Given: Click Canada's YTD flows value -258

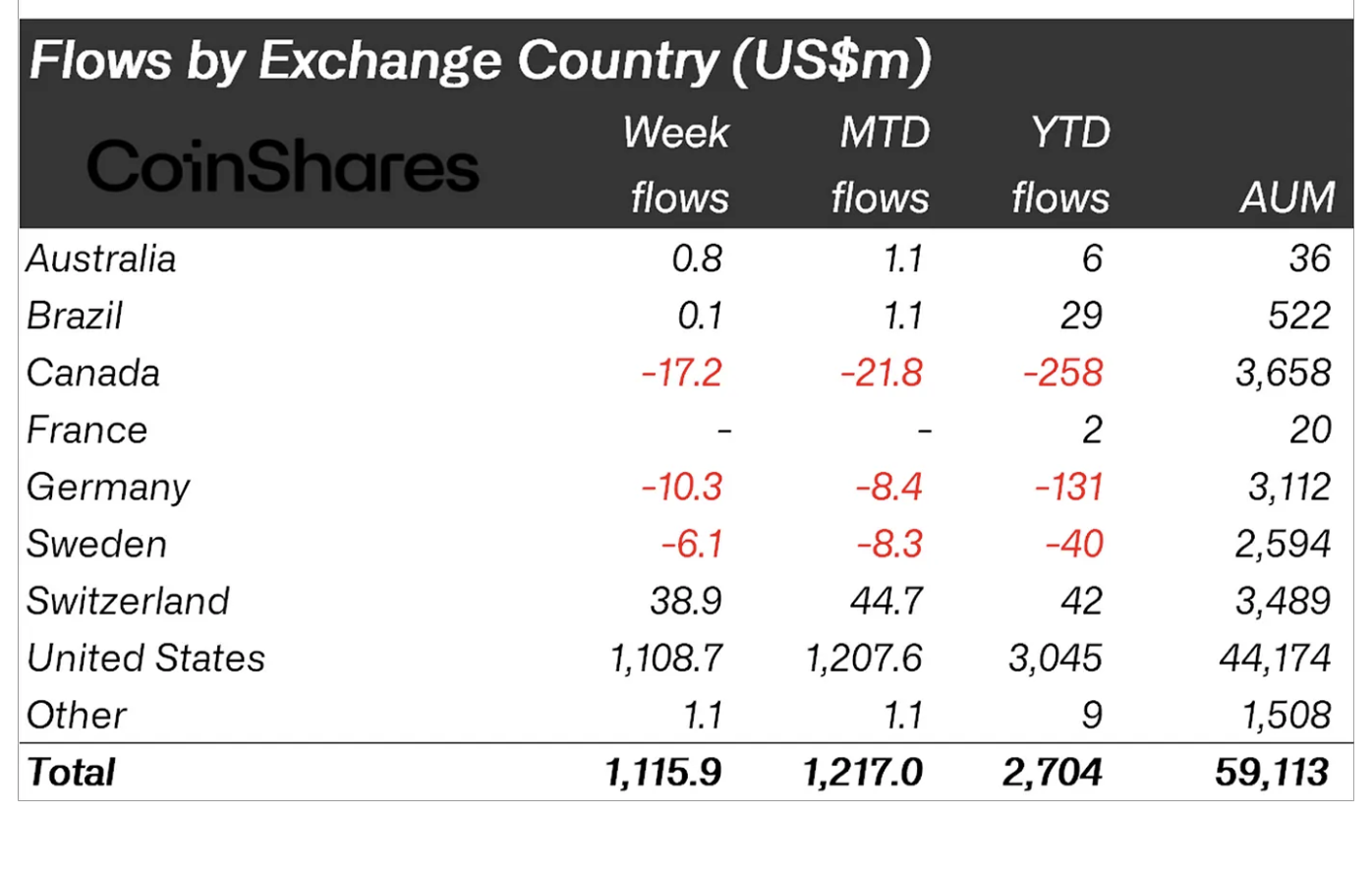Looking at the screenshot, I should point(1063,373).
